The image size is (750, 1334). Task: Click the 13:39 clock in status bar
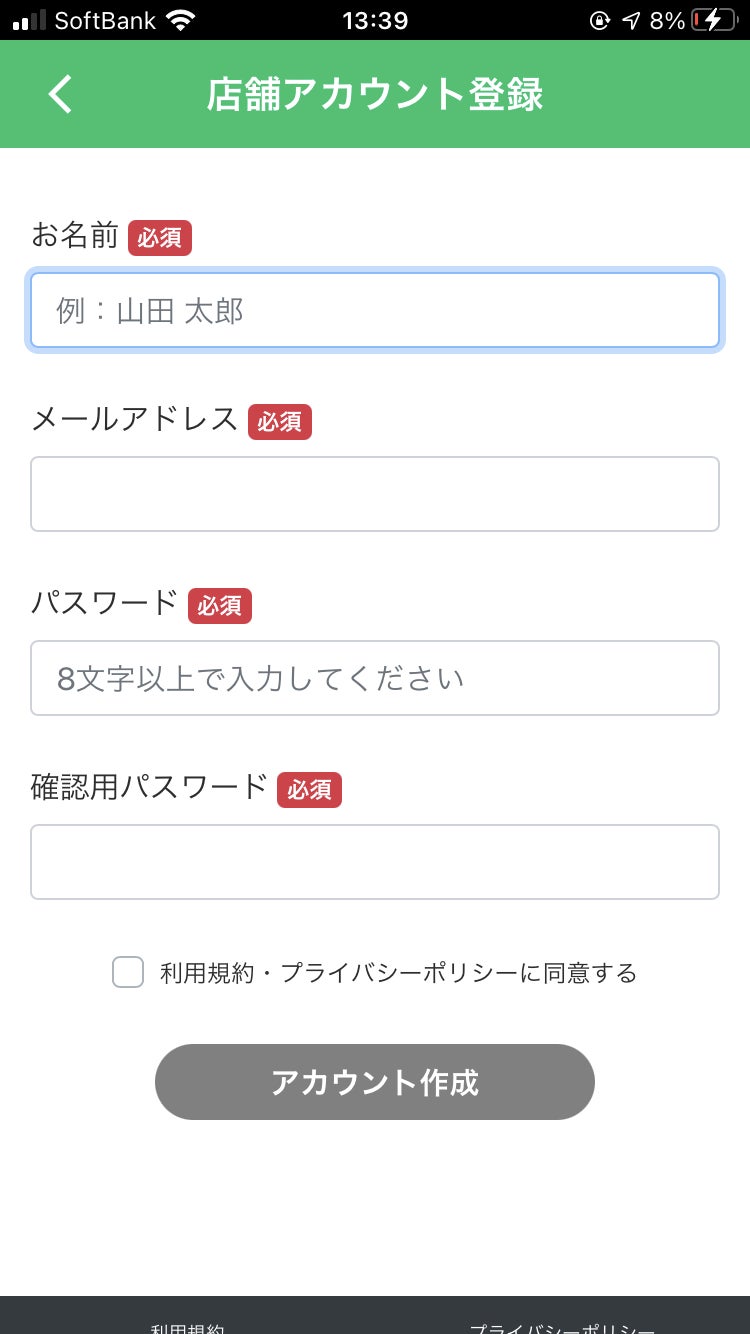point(375,20)
